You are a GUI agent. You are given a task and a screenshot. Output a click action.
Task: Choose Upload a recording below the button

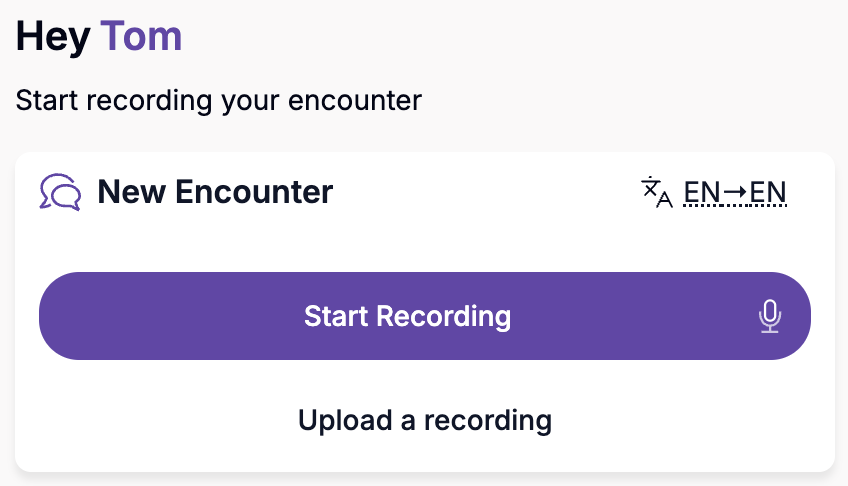tap(424, 420)
